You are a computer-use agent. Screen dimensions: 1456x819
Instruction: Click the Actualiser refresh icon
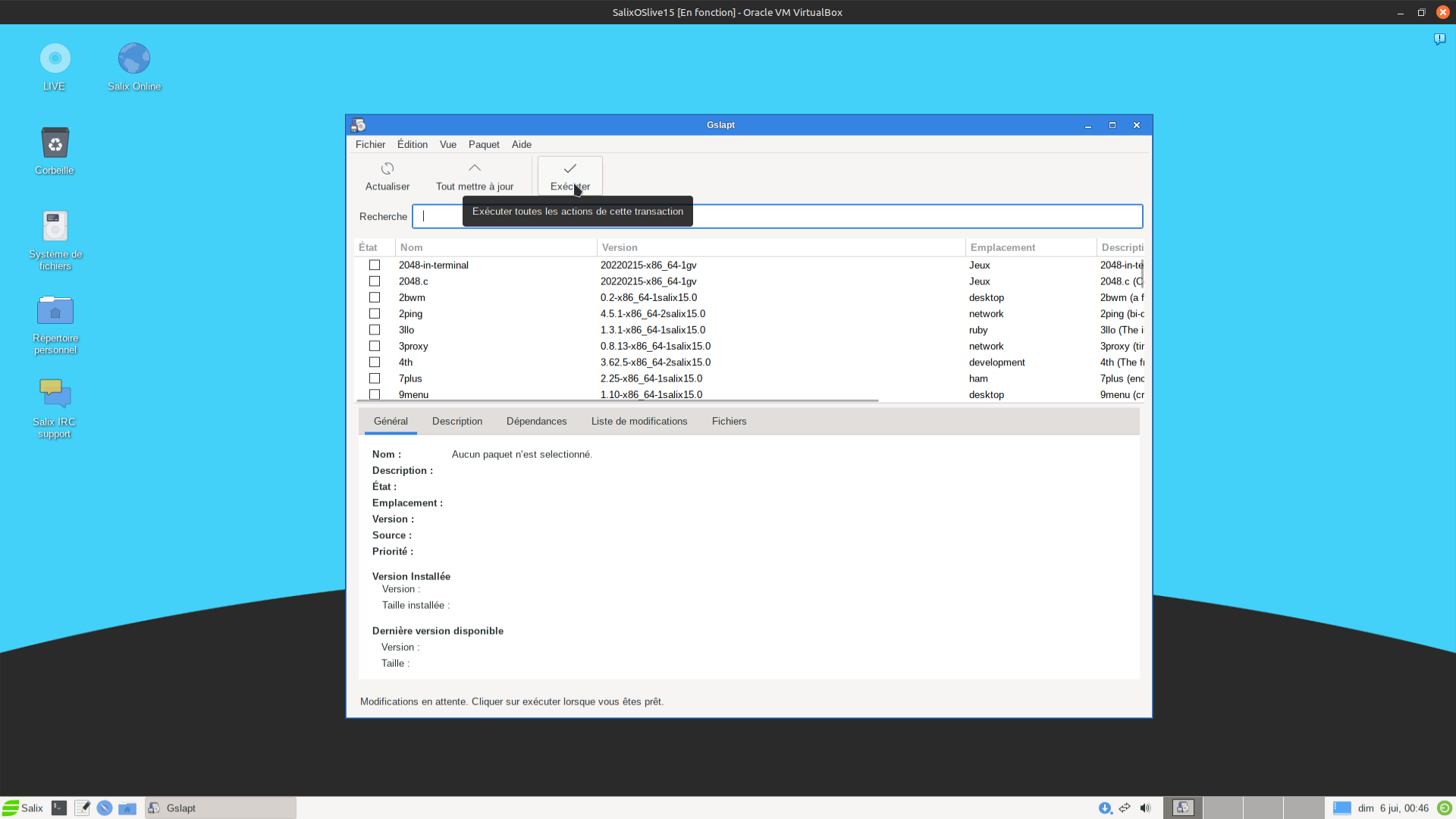[387, 168]
